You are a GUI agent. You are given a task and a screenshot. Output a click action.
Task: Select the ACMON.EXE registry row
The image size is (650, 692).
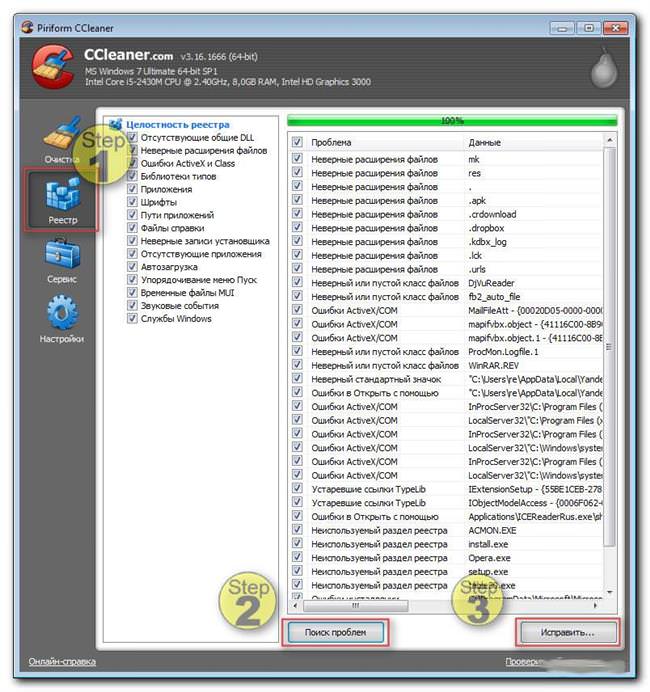click(445, 530)
